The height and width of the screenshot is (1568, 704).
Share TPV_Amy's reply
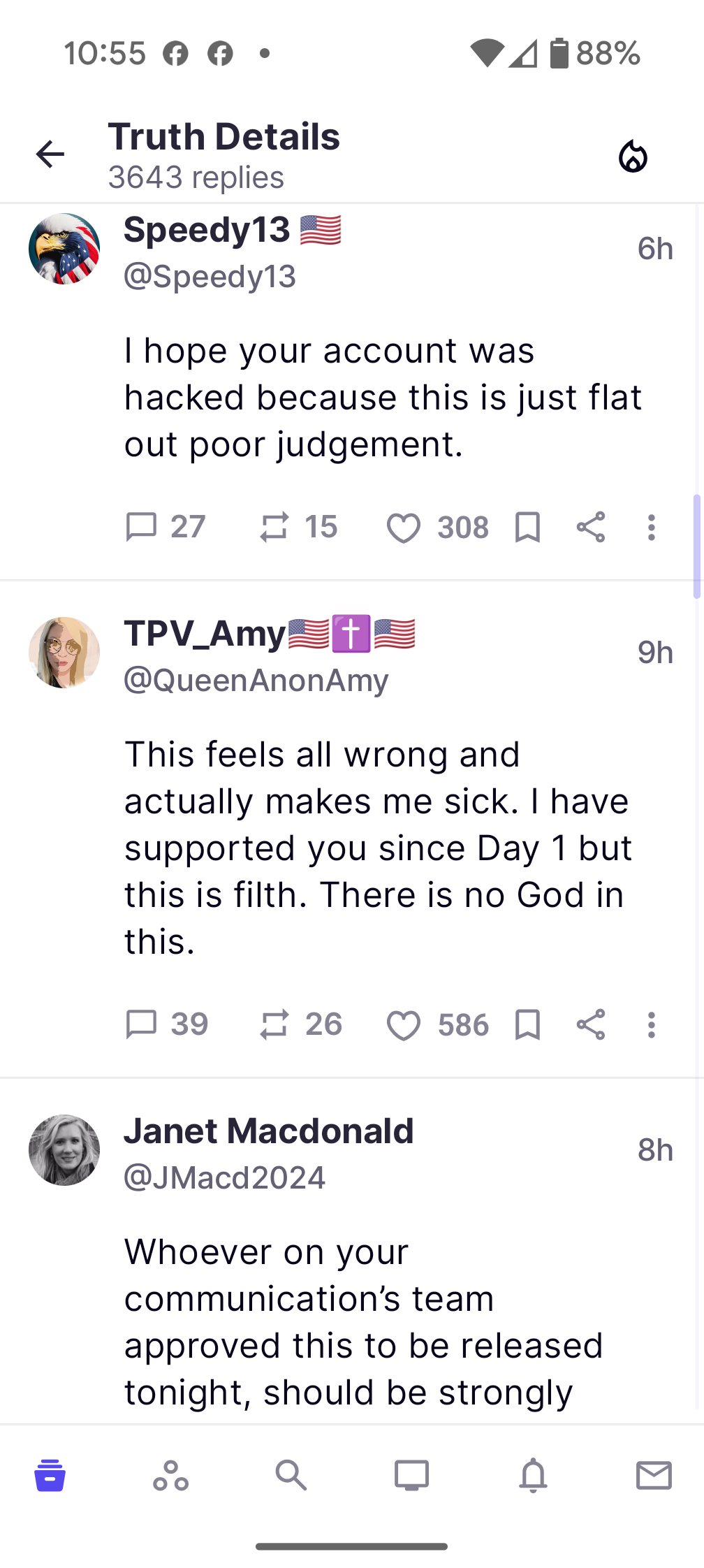coord(591,1025)
